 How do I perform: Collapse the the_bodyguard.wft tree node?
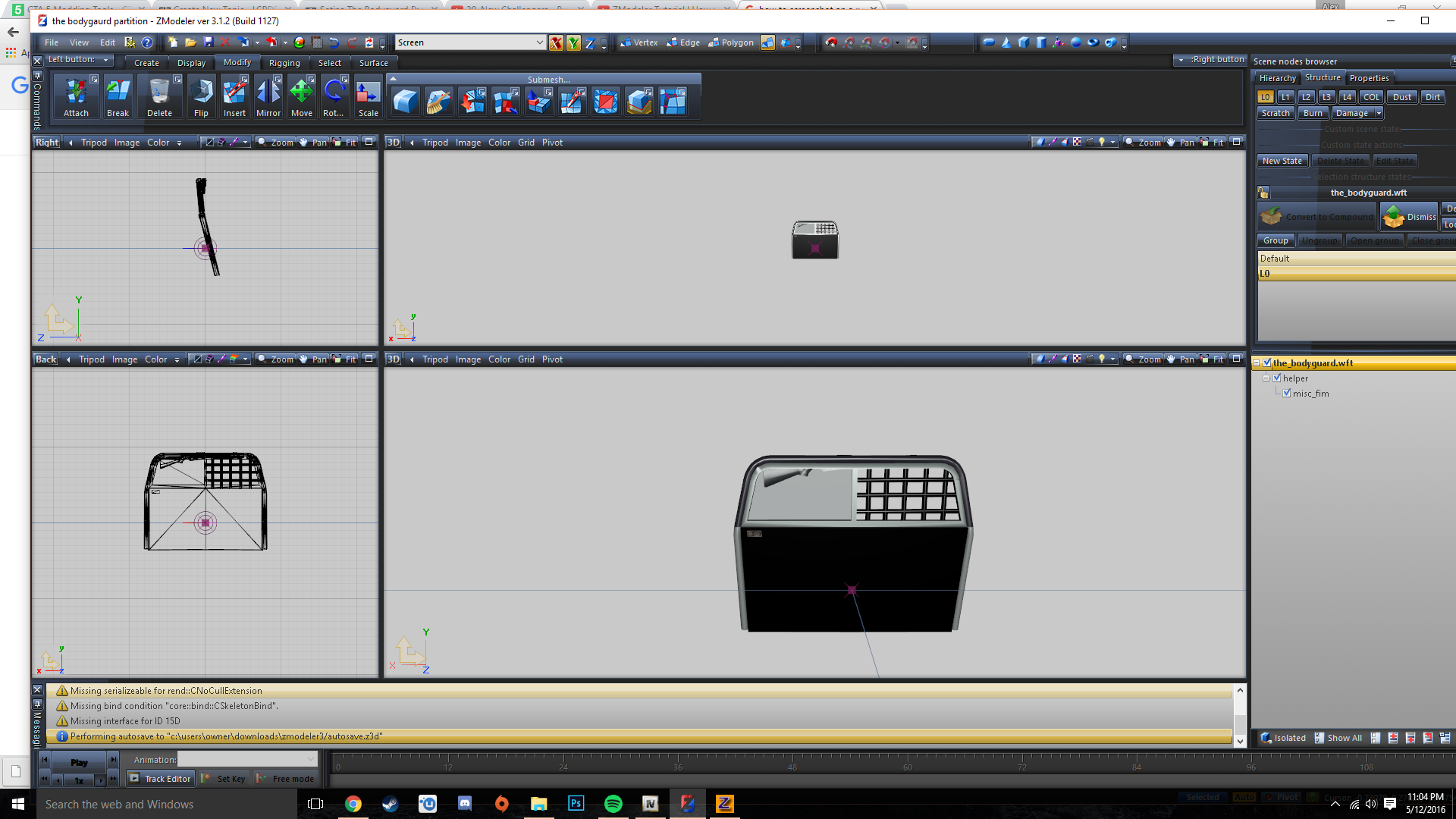pyautogui.click(x=1257, y=363)
